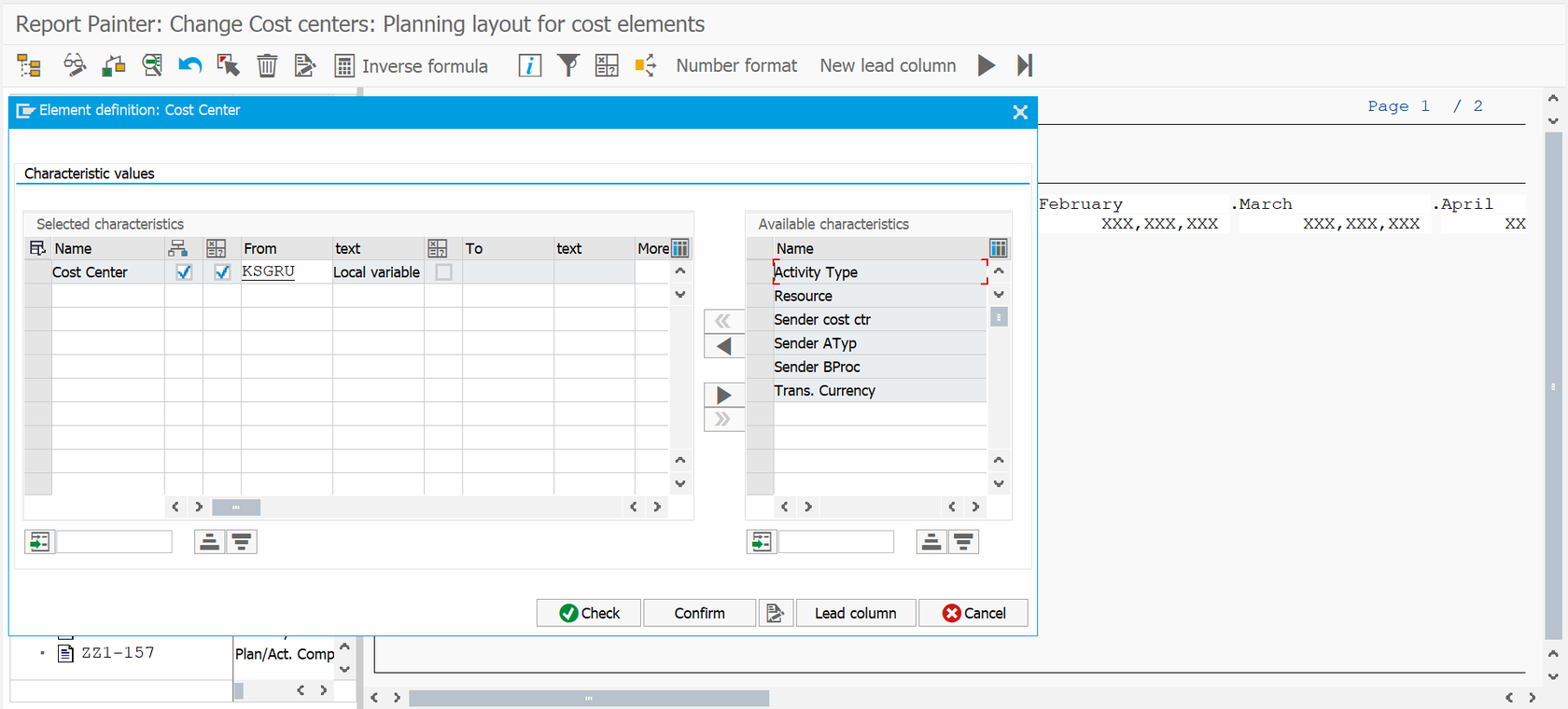Viewport: 1568px width, 709px height.
Task: Click the Confirm button
Action: click(x=699, y=613)
